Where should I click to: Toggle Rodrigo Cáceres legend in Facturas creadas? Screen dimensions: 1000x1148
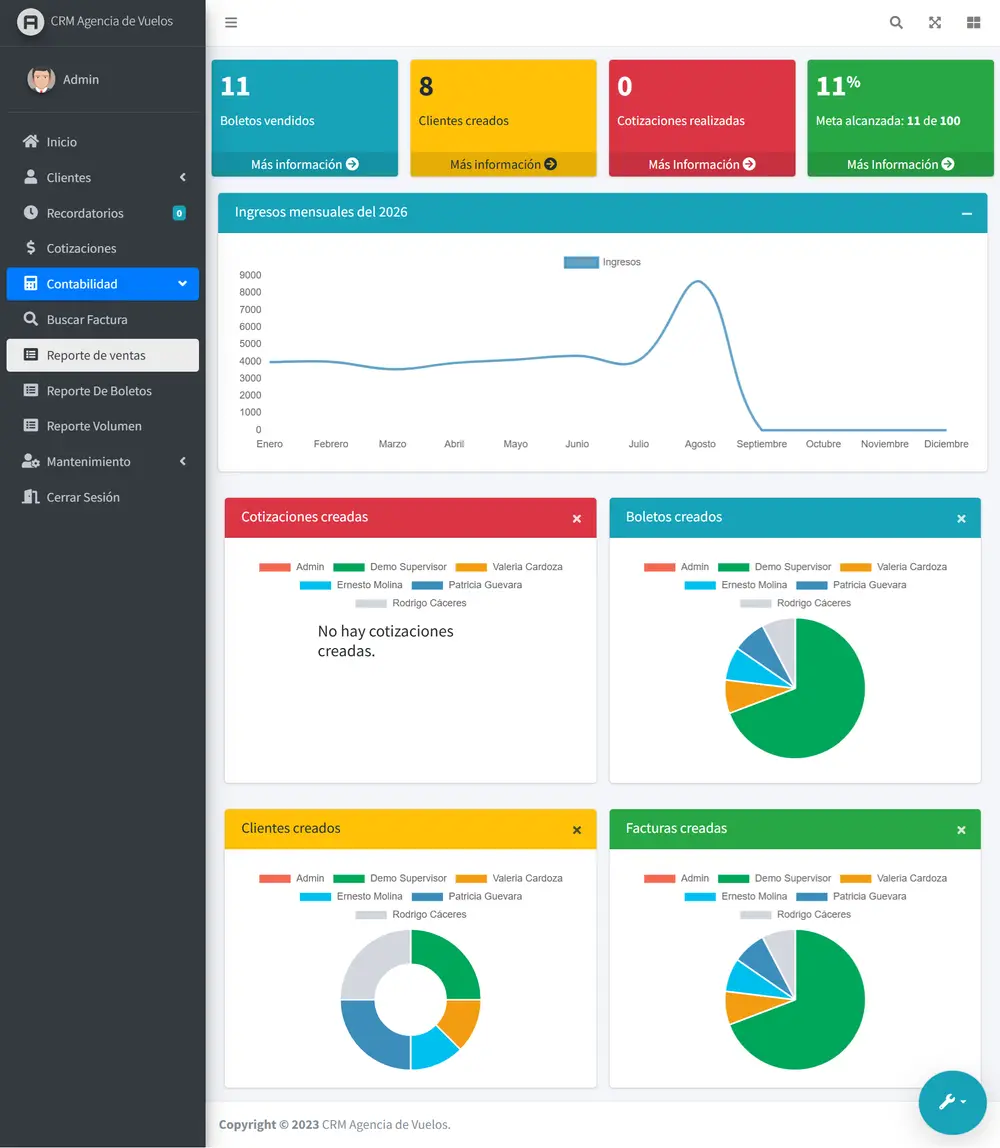[795, 914]
